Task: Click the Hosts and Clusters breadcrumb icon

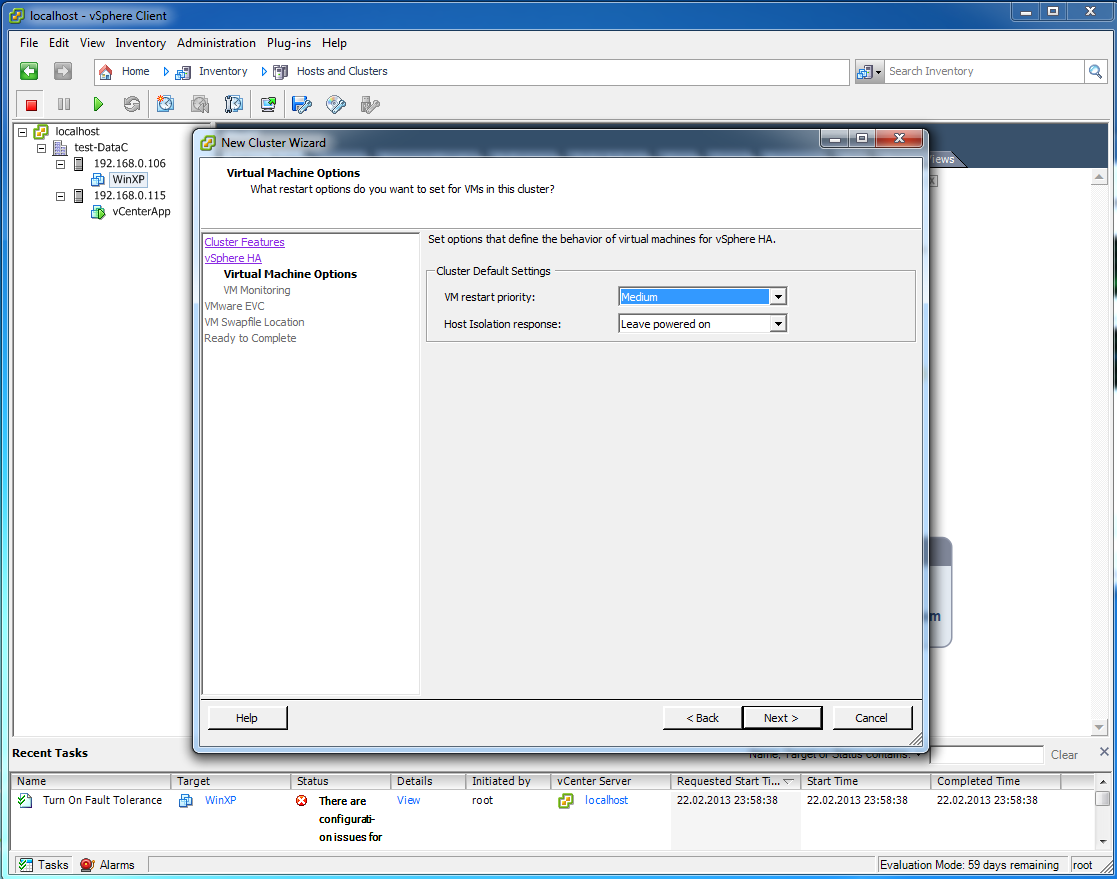Action: click(x=281, y=72)
